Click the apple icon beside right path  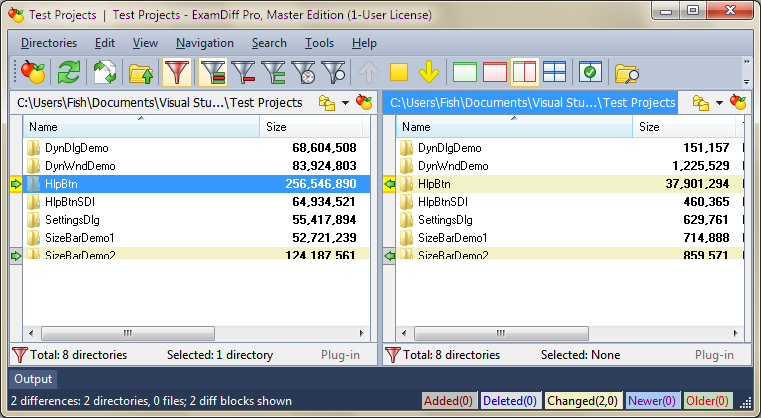[738, 102]
